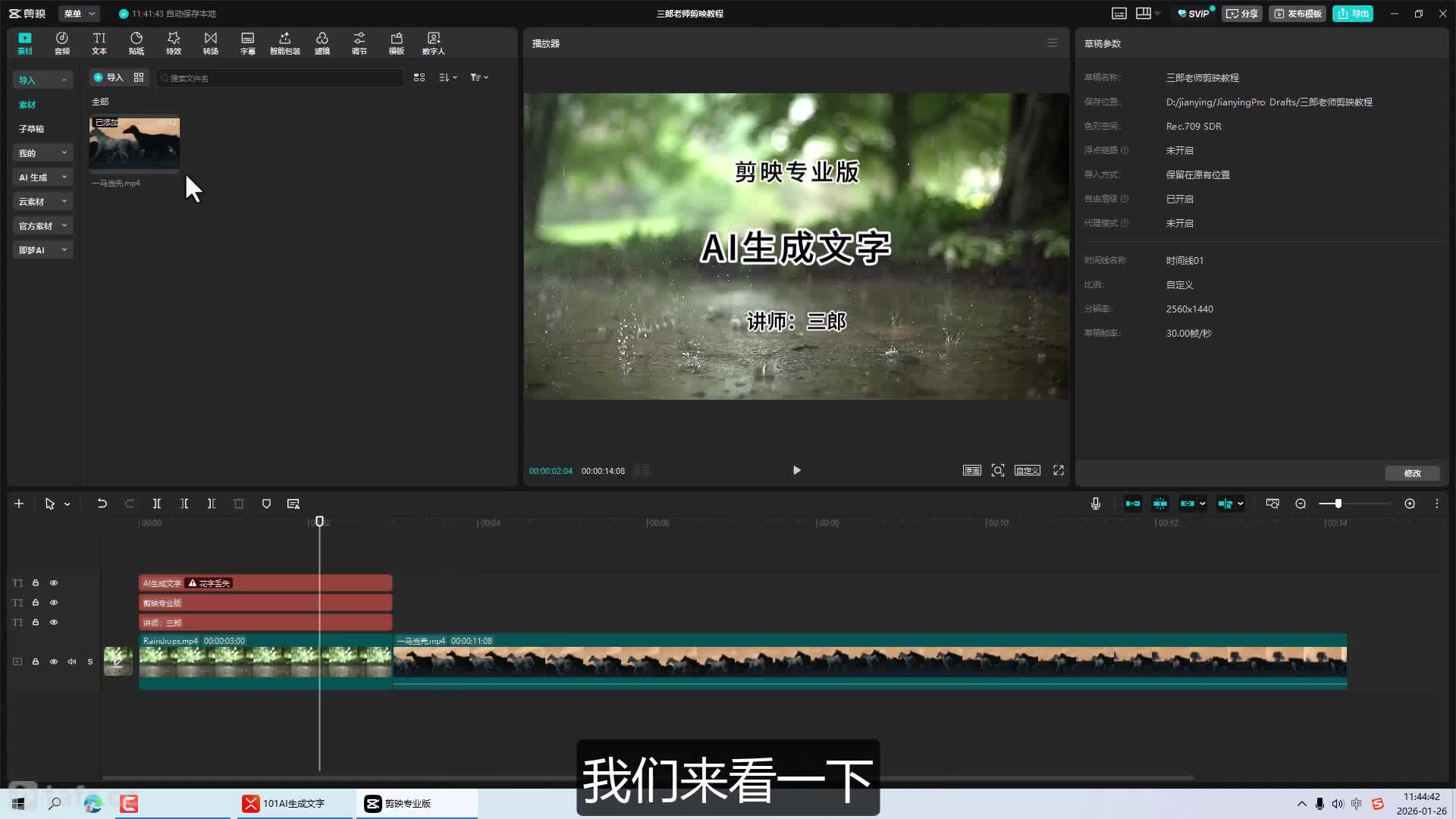
Task: Mute the main video track audio
Action: click(72, 661)
